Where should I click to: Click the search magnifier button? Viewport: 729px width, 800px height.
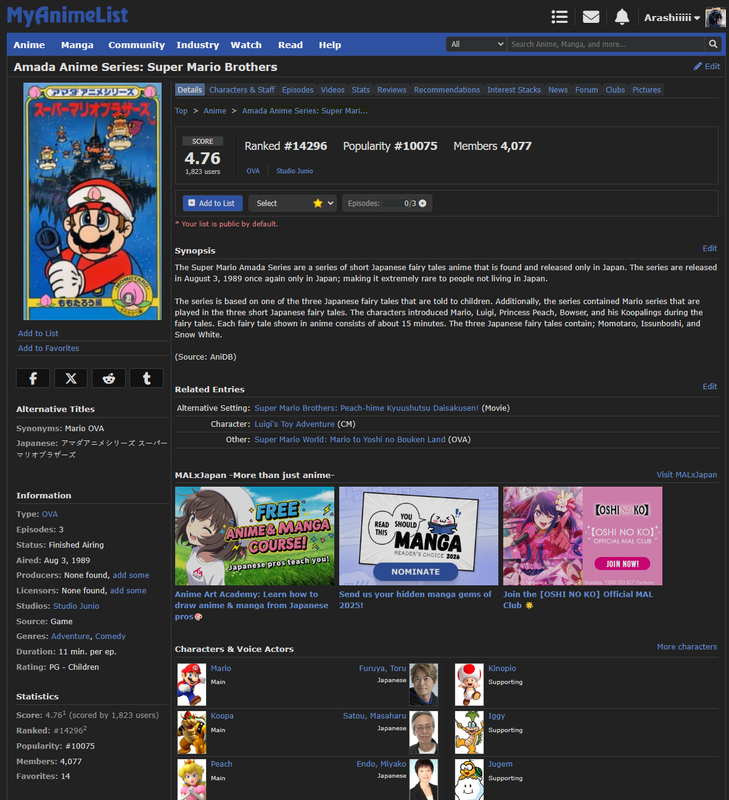pyautogui.click(x=713, y=44)
